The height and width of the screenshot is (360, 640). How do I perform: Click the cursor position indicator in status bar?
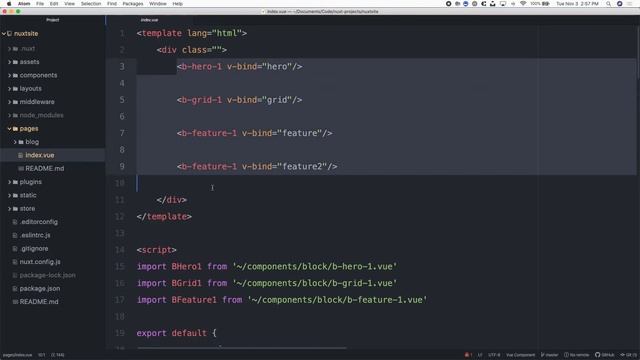point(42,355)
